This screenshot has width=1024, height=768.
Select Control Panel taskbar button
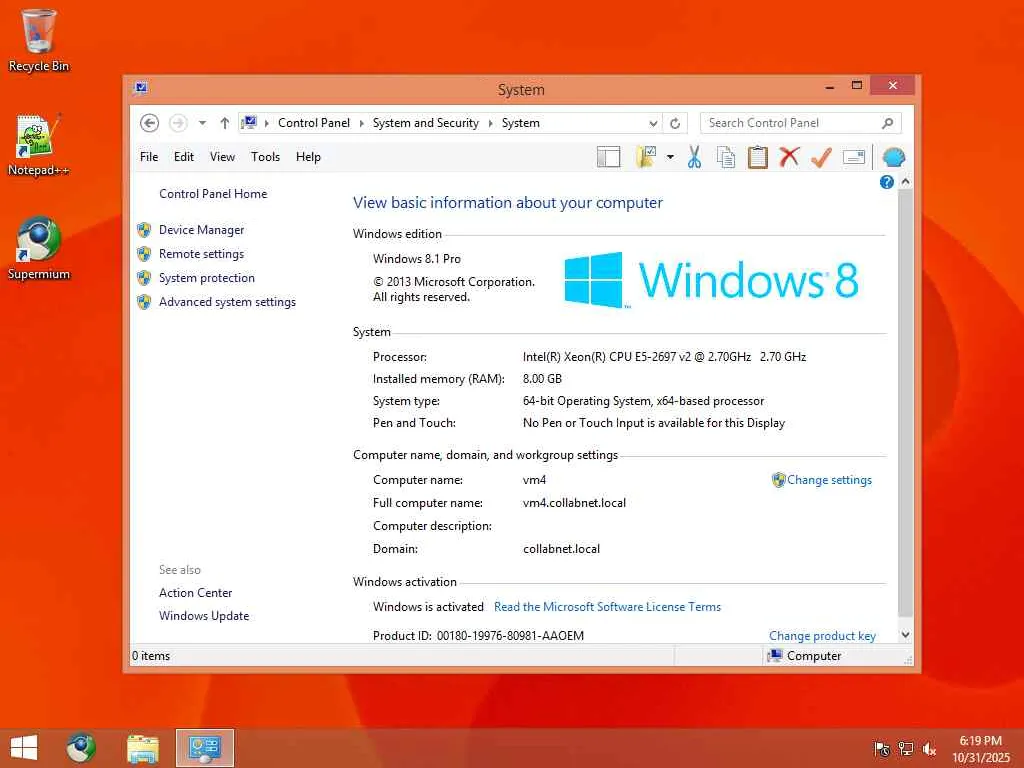click(204, 748)
